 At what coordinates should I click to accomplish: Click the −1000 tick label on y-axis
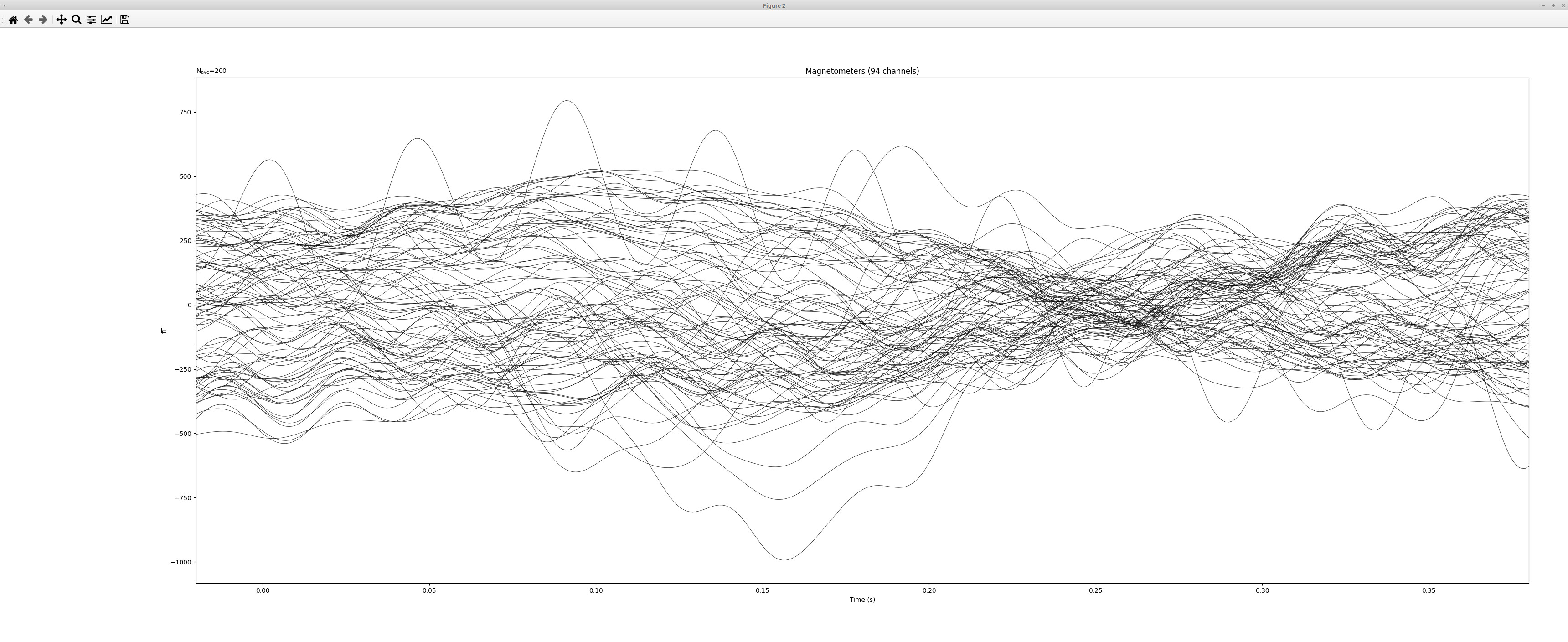pyautogui.click(x=181, y=562)
